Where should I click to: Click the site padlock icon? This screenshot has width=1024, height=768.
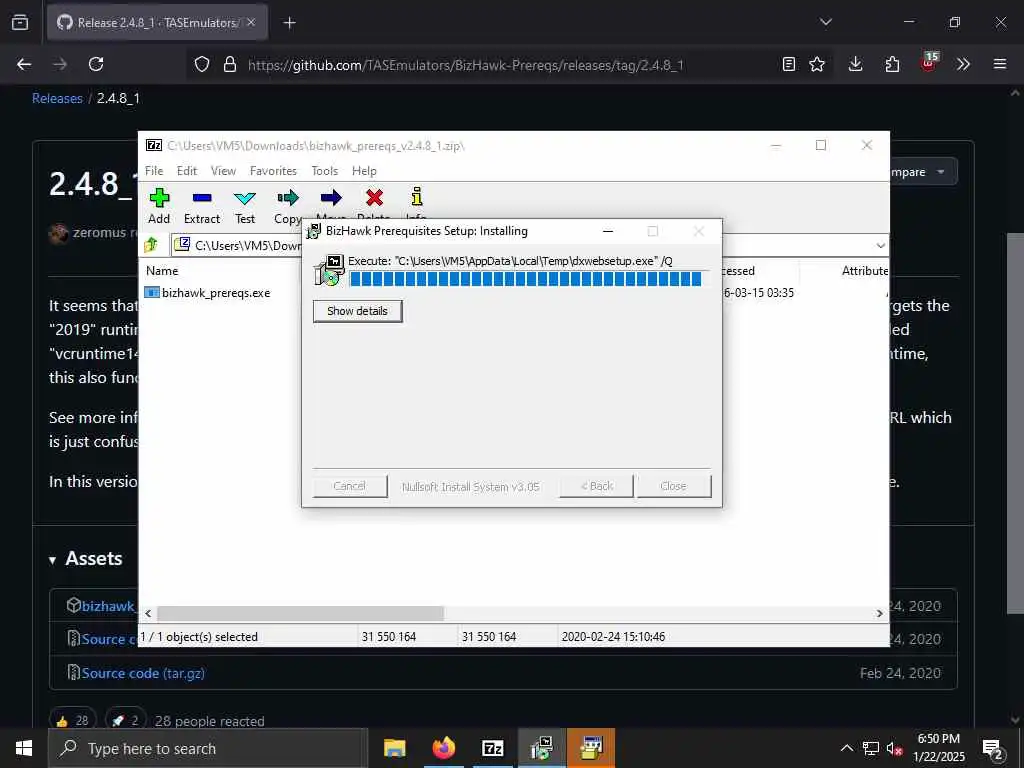(x=229, y=65)
